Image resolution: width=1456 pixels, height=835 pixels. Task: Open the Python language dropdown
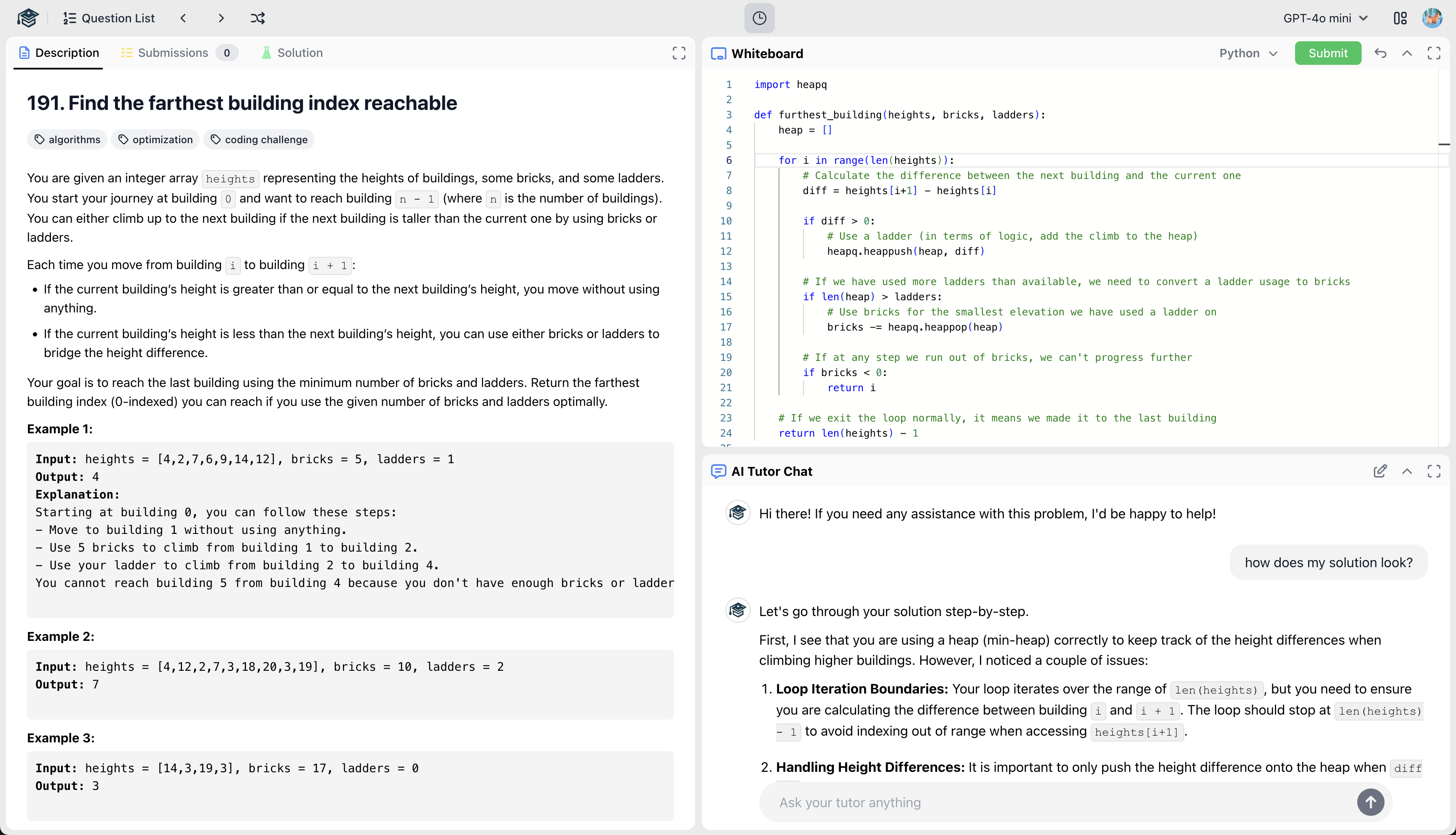click(1248, 53)
